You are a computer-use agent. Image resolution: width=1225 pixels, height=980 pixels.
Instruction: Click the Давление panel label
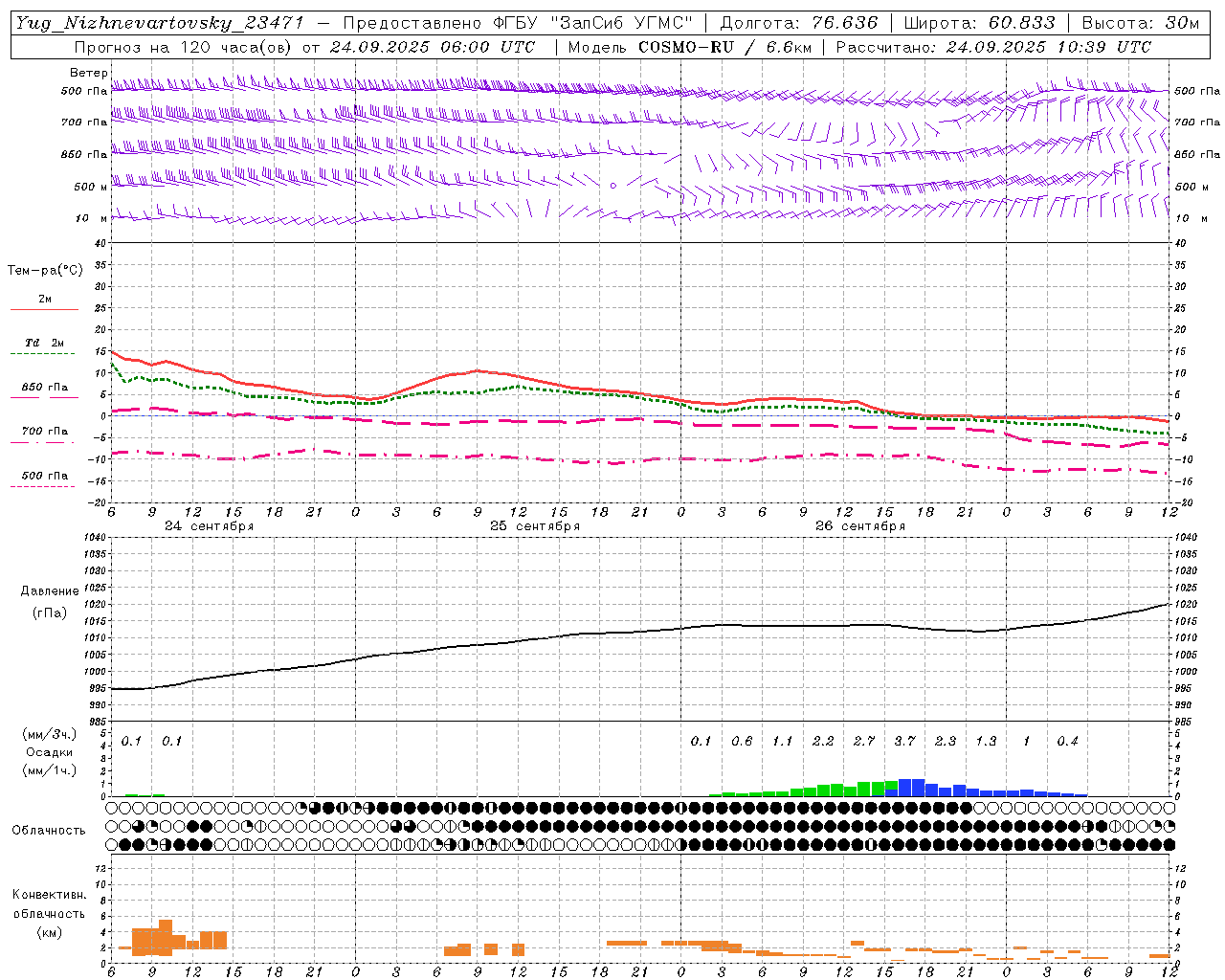(50, 591)
